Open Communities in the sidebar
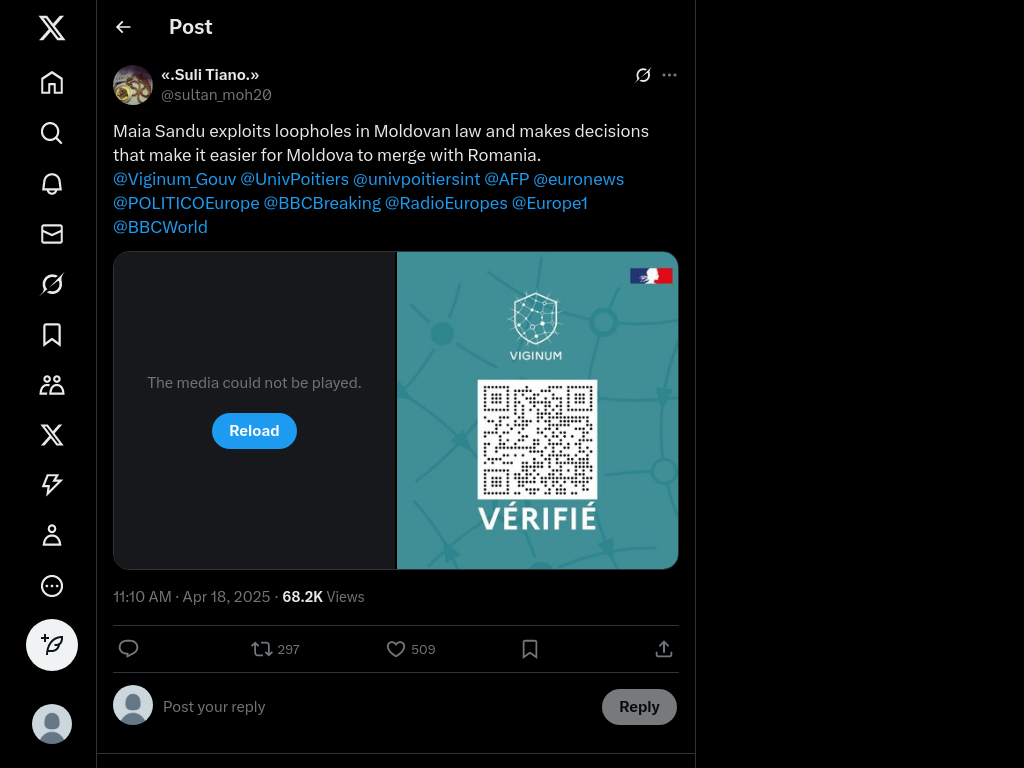Image resolution: width=1024 pixels, height=768 pixels. click(x=52, y=385)
